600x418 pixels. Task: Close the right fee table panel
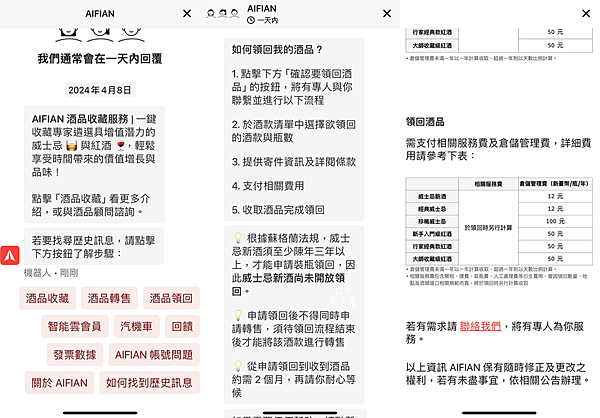(x=586, y=14)
